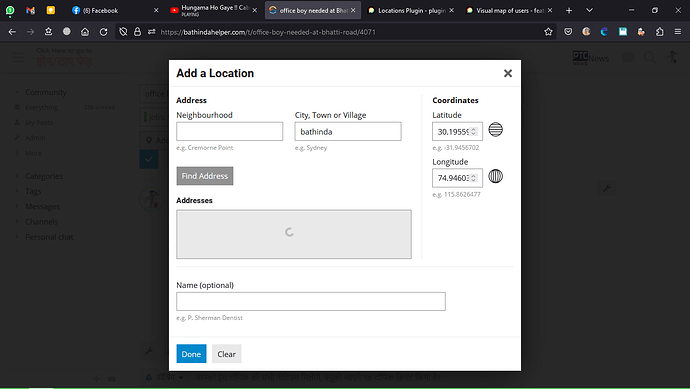Open the tracking protection shield icon
The height and width of the screenshot is (389, 690).
coord(123,32)
